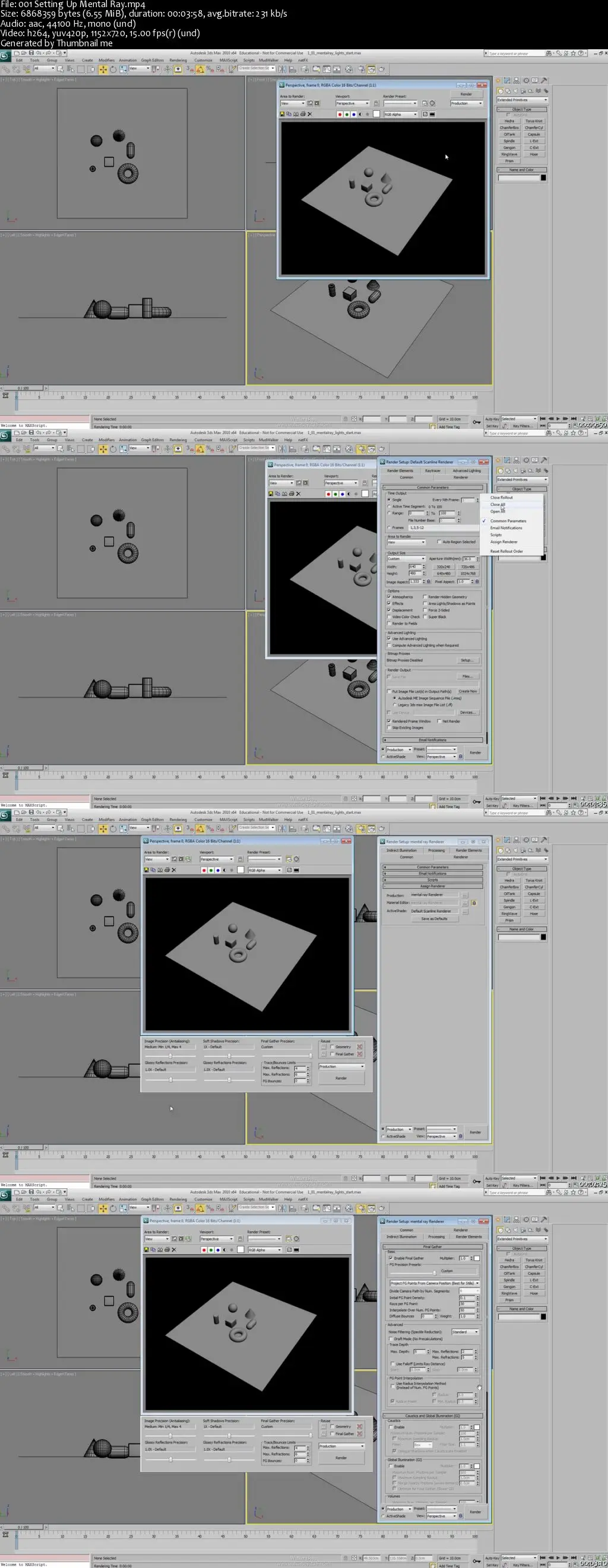Toggle lock icon beside Material Editor renderer row
608x1568 pixels.
pyautogui.click(x=474, y=903)
